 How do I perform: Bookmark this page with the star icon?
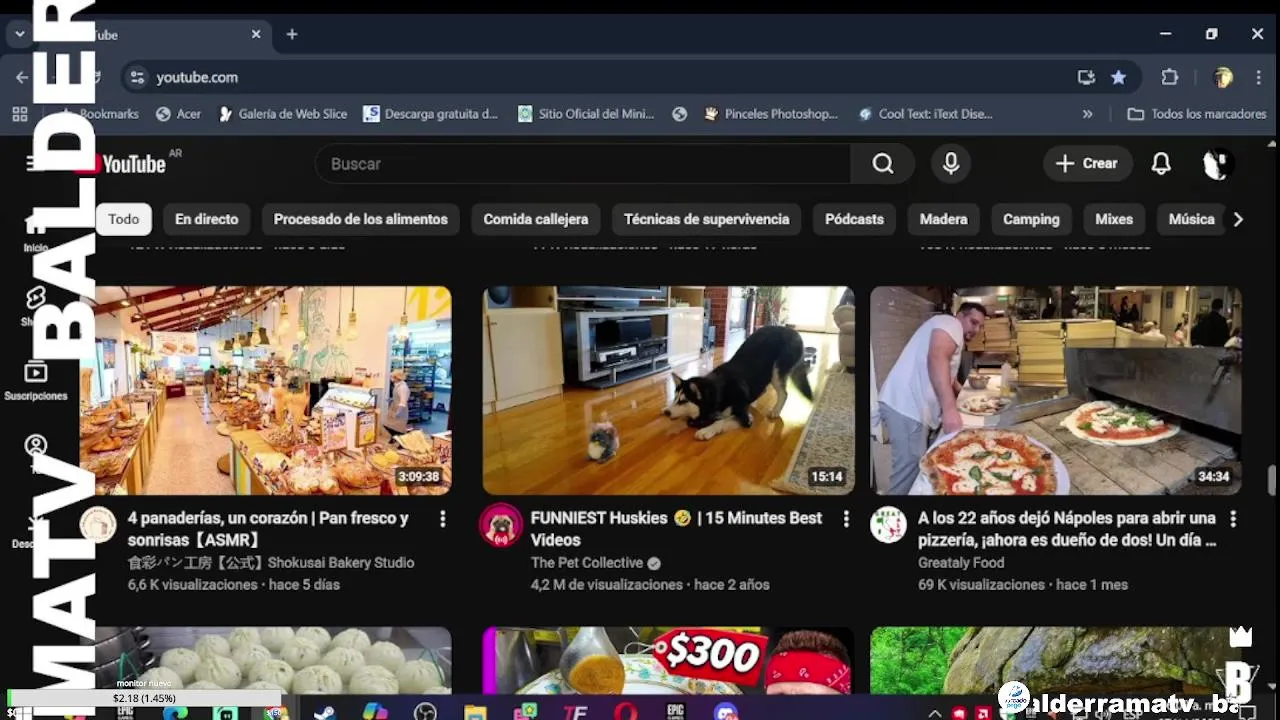click(1119, 77)
